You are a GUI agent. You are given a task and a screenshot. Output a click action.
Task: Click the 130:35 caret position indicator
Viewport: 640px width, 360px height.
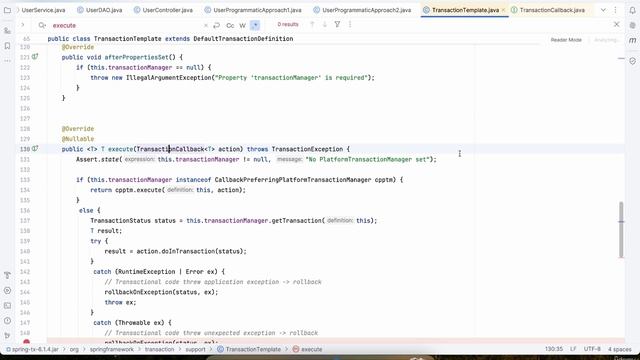tap(554, 349)
